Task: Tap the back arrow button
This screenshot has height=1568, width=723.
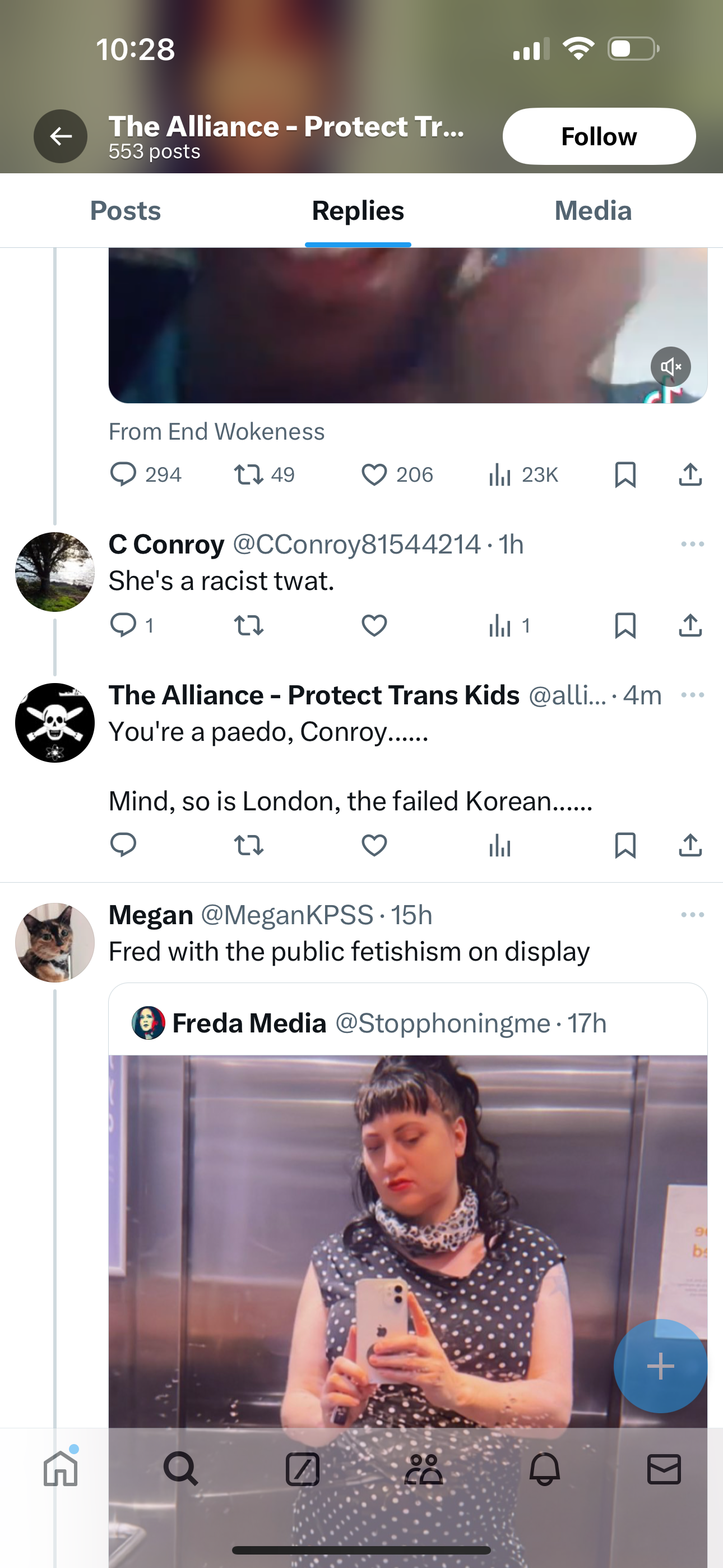Action: point(61,136)
